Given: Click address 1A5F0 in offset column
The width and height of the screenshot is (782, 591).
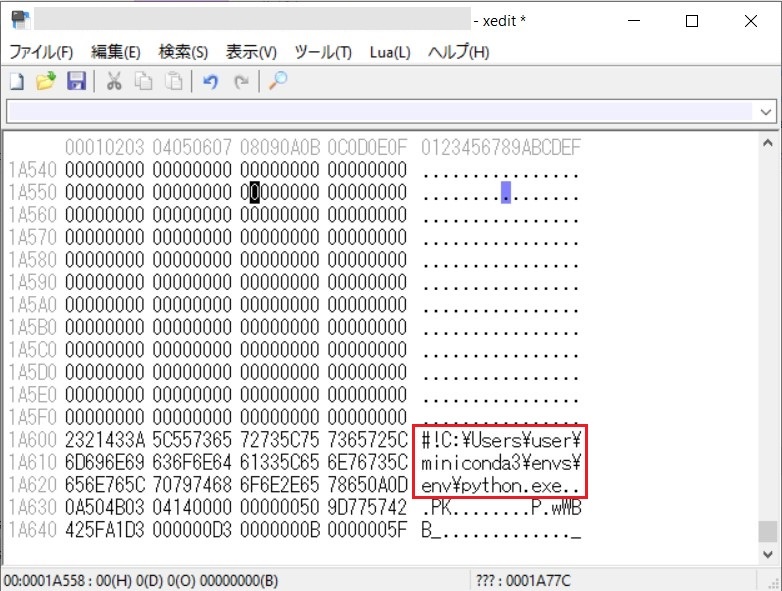Looking at the screenshot, I should tap(32, 417).
